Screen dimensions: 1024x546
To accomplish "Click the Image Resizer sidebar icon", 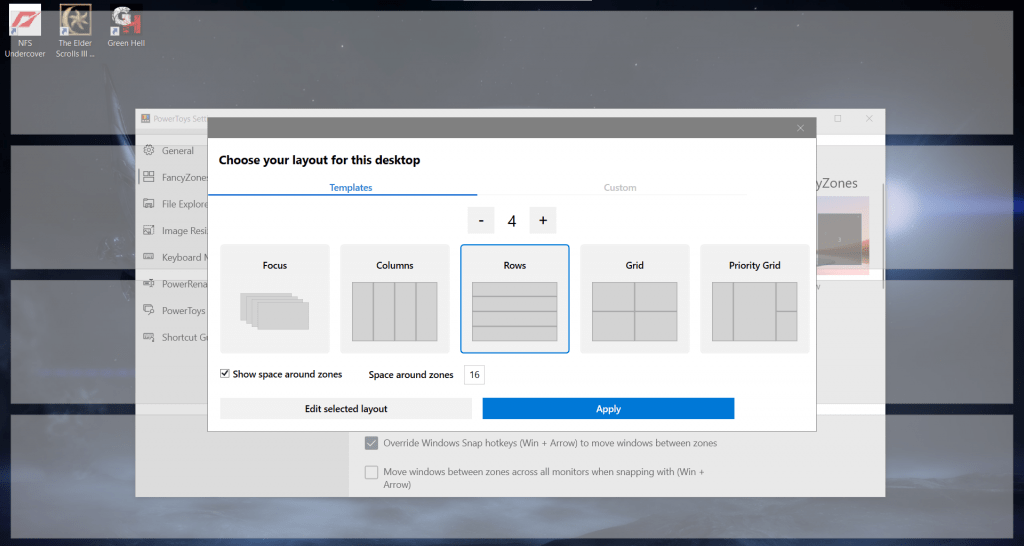I will coord(148,231).
